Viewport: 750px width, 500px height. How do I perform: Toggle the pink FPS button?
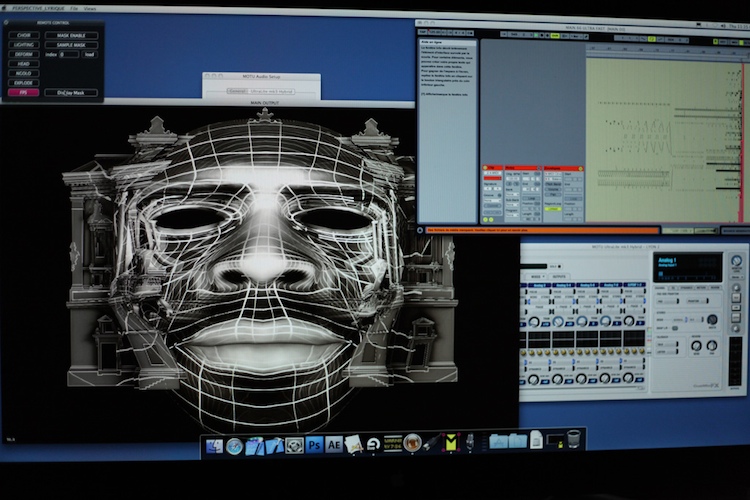pyautogui.click(x=22, y=92)
